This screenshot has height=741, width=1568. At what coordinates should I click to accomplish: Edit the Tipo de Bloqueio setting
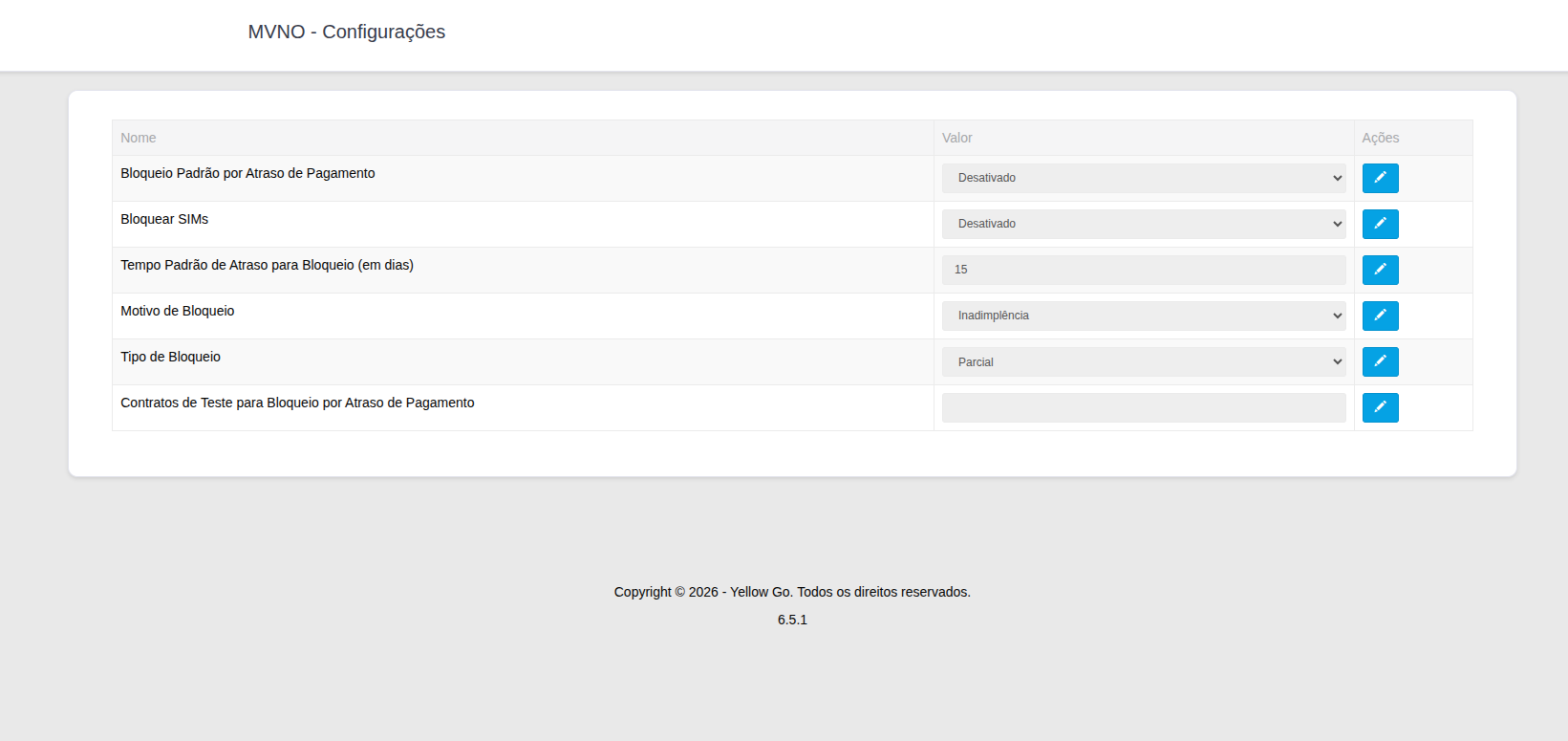(x=1380, y=361)
